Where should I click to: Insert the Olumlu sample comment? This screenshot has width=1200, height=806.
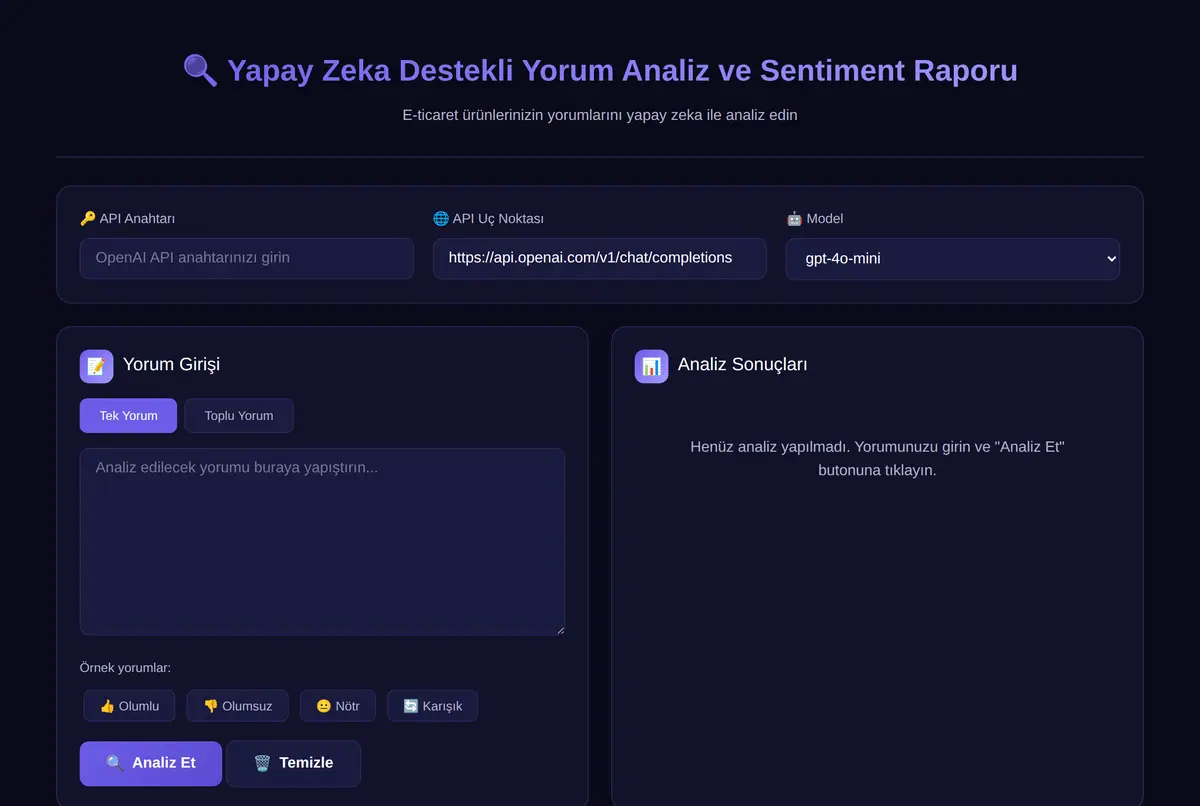[x=129, y=706]
